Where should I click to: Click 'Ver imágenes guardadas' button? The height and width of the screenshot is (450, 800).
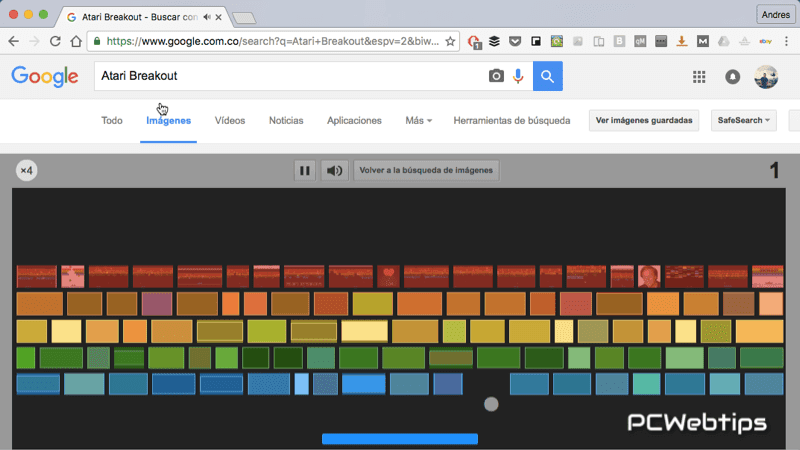(644, 120)
